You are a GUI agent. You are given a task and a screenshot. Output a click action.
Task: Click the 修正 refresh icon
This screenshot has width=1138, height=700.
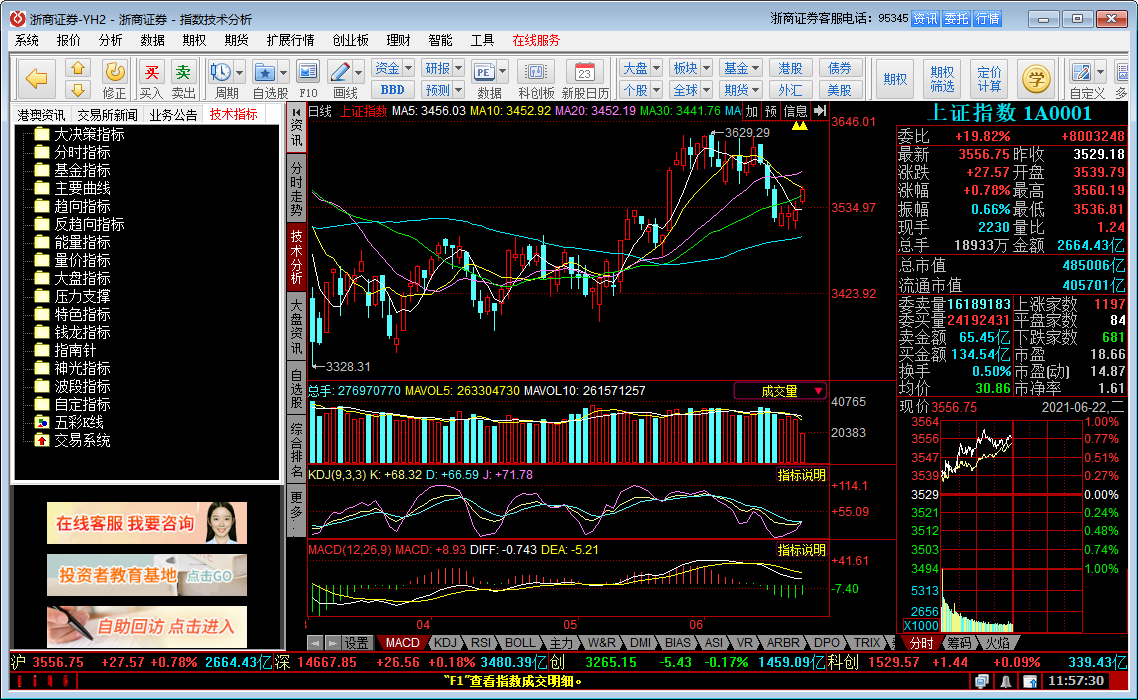pyautogui.click(x=115, y=72)
